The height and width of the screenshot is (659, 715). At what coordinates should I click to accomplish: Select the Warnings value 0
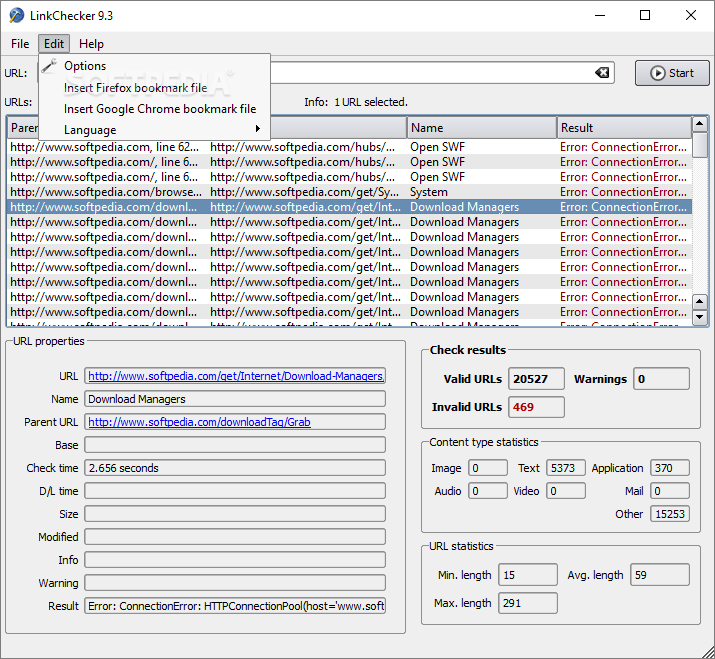[x=661, y=379]
